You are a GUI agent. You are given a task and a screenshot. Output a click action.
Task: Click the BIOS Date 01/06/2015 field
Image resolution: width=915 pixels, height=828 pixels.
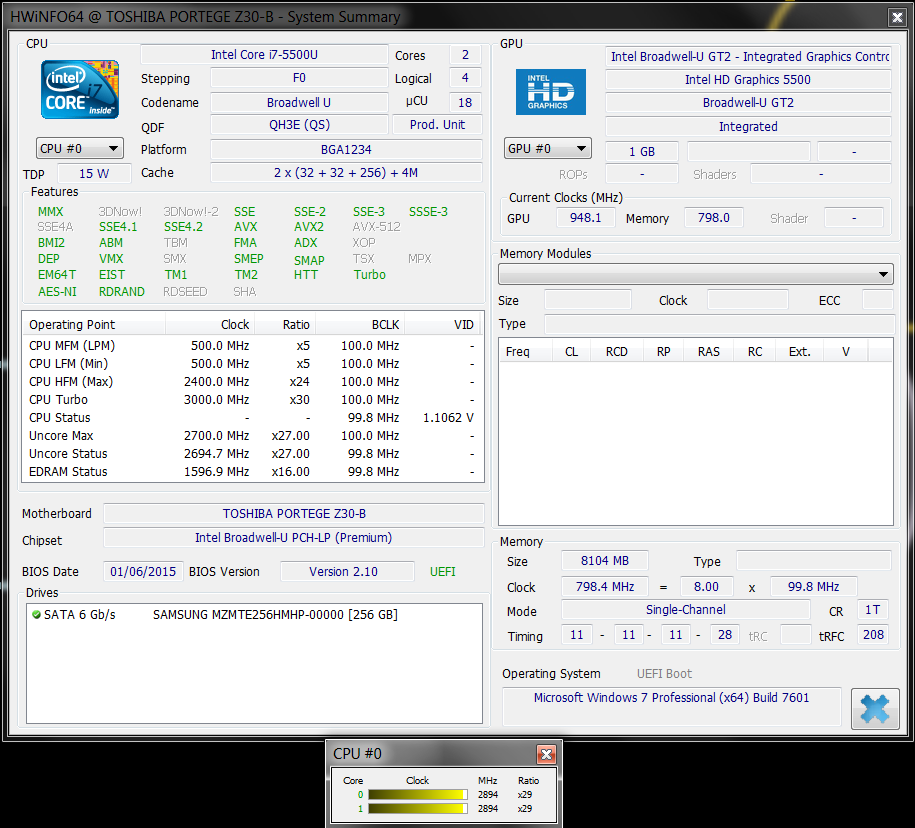click(x=143, y=571)
